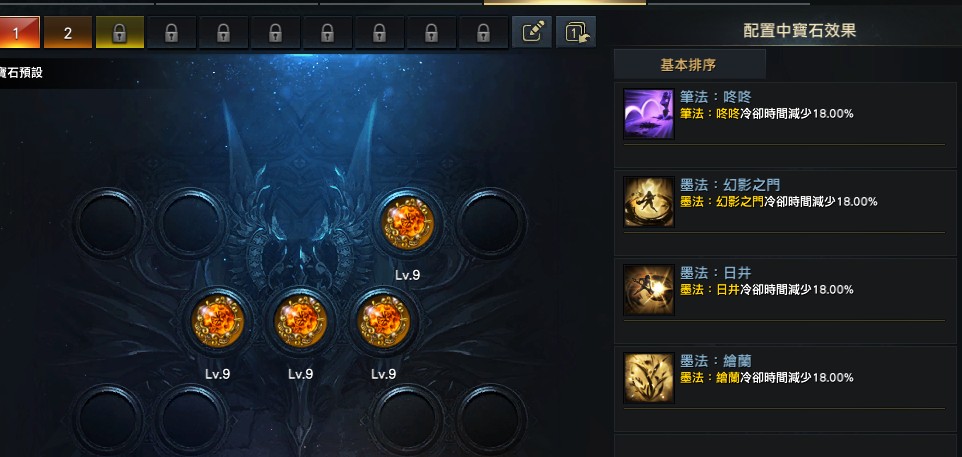The image size is (962, 457).
Task: Click the 筆法：咚咚 skill icon
Action: click(x=648, y=113)
